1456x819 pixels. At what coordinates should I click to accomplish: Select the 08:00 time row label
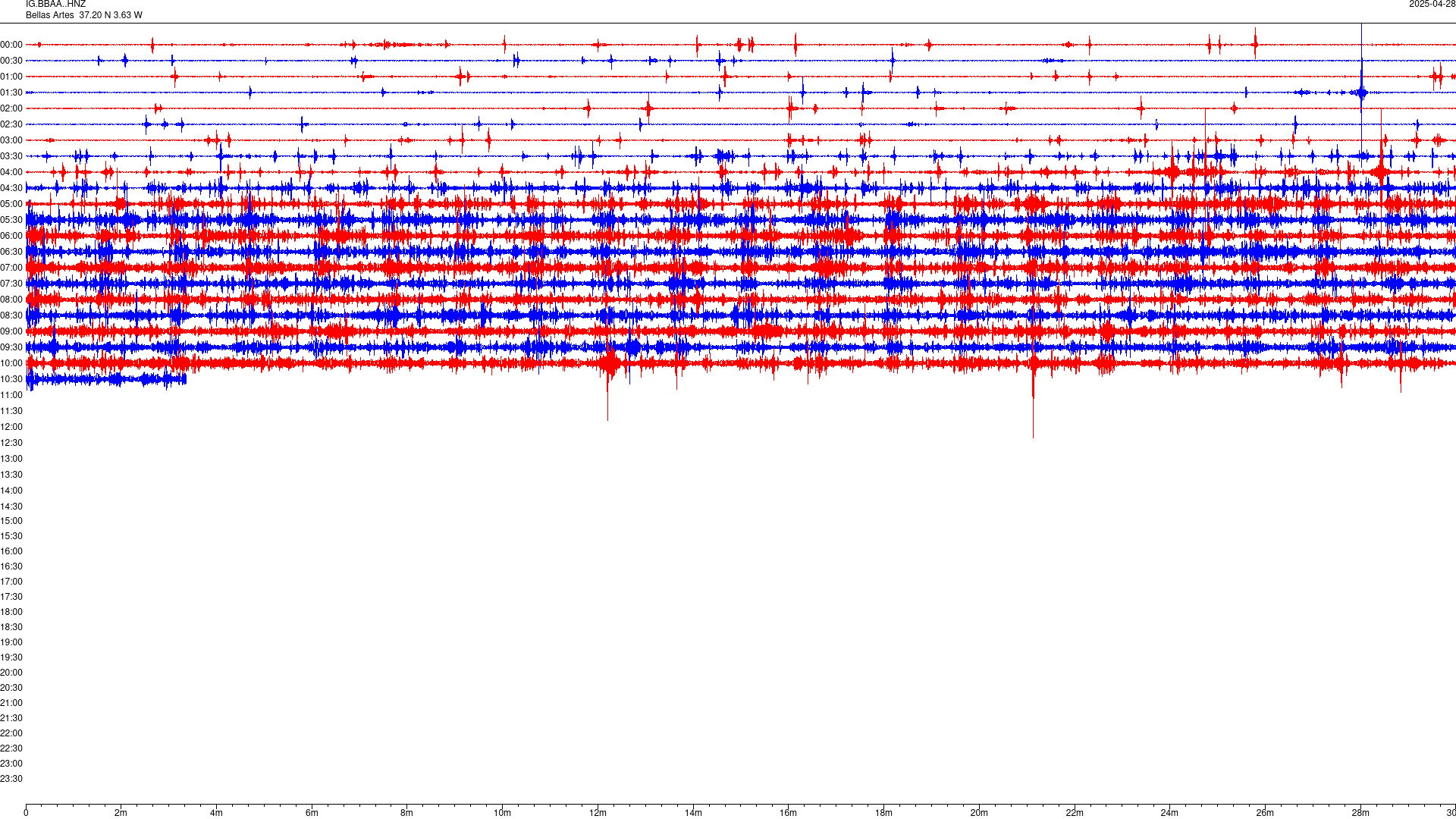tap(11, 300)
